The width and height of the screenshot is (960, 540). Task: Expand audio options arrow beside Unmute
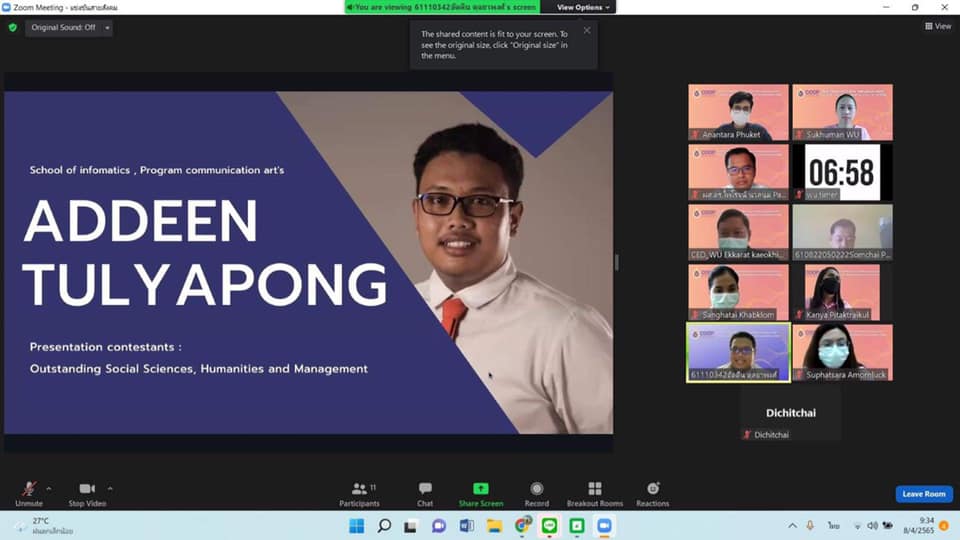pyautogui.click(x=49, y=489)
